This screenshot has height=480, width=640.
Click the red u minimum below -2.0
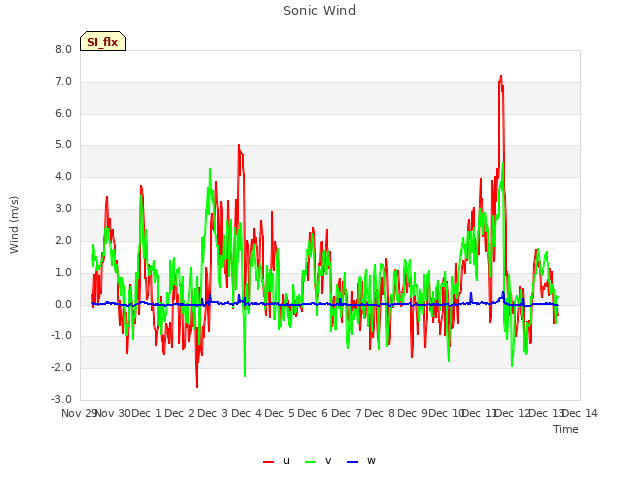[197, 385]
